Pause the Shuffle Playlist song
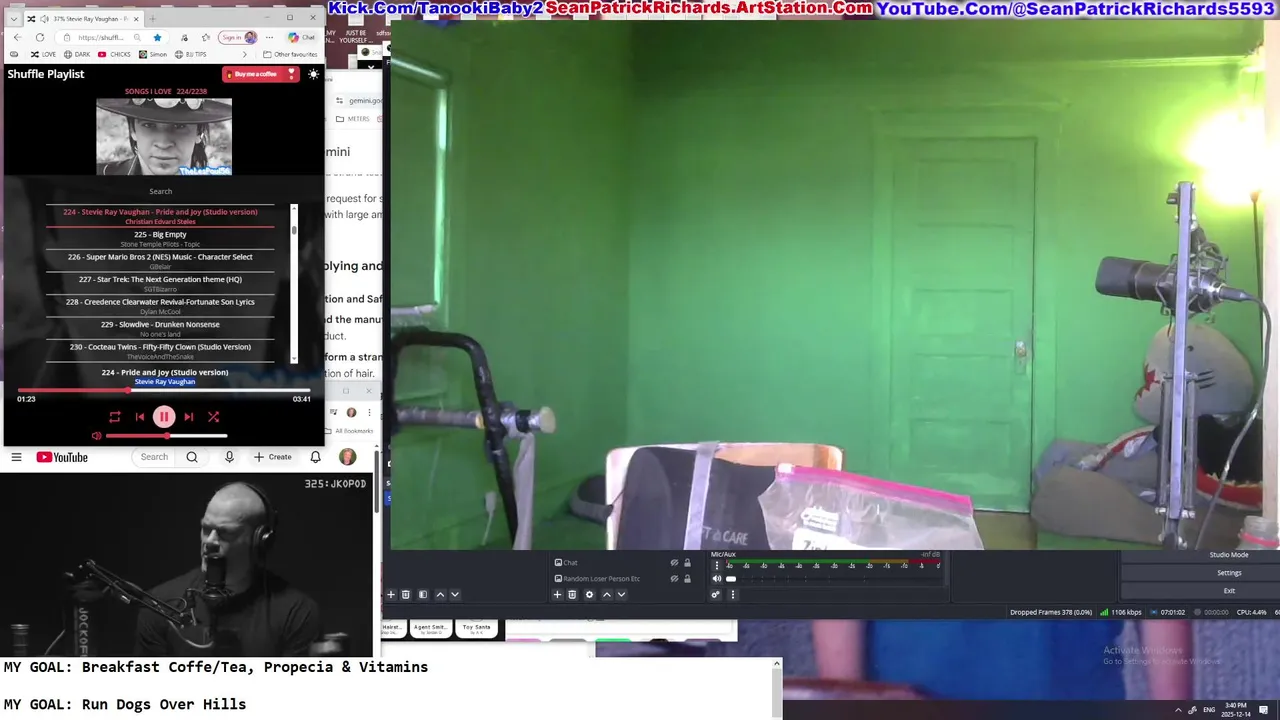 164,417
